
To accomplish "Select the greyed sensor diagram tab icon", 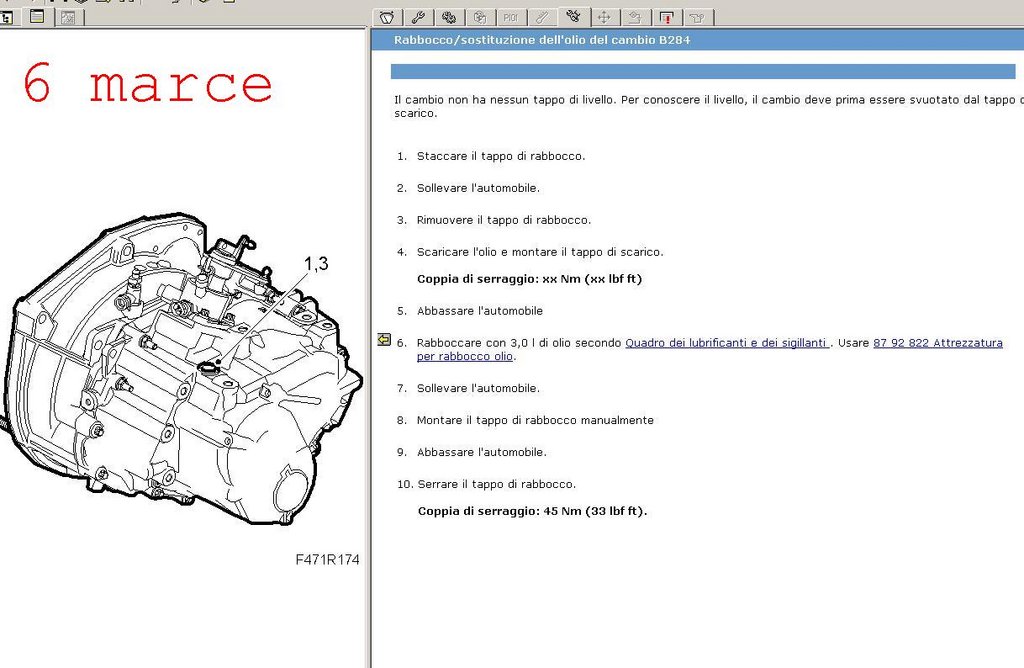I will point(635,18).
